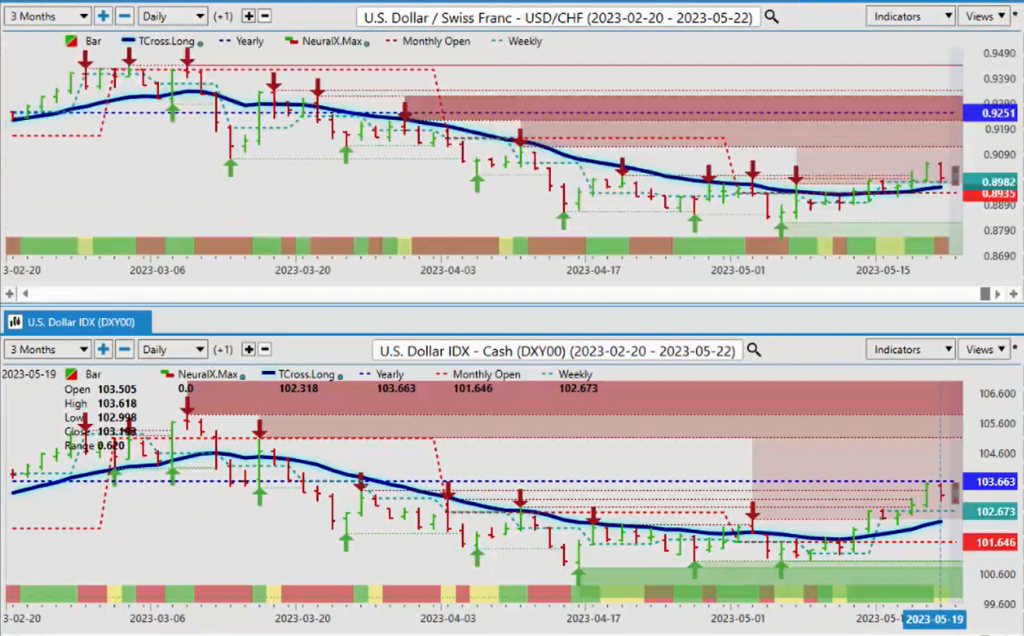Screen dimensions: 1024x636
Task: Toggle Yearly legend entry in USD/CHF chart
Action: coord(242,41)
